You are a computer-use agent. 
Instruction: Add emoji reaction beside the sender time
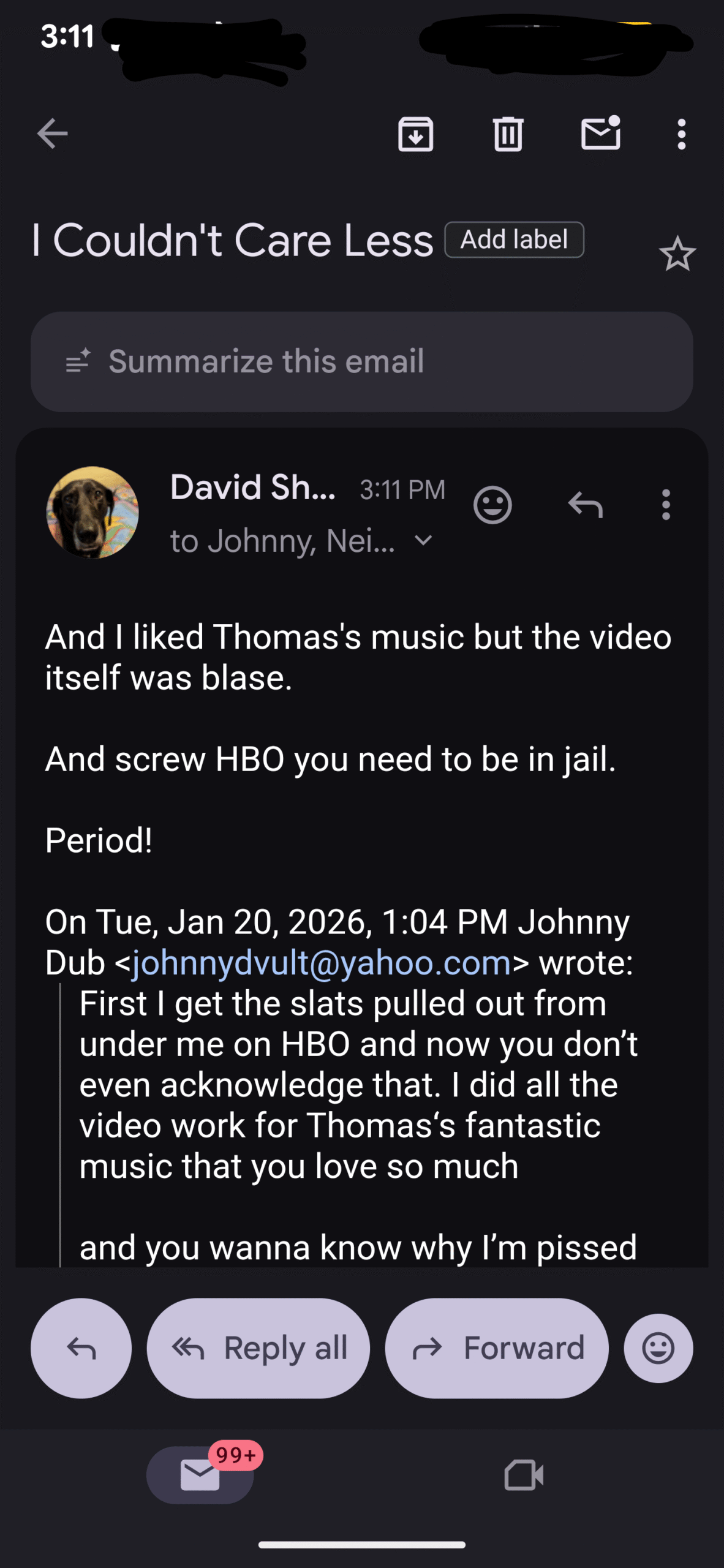coord(492,505)
